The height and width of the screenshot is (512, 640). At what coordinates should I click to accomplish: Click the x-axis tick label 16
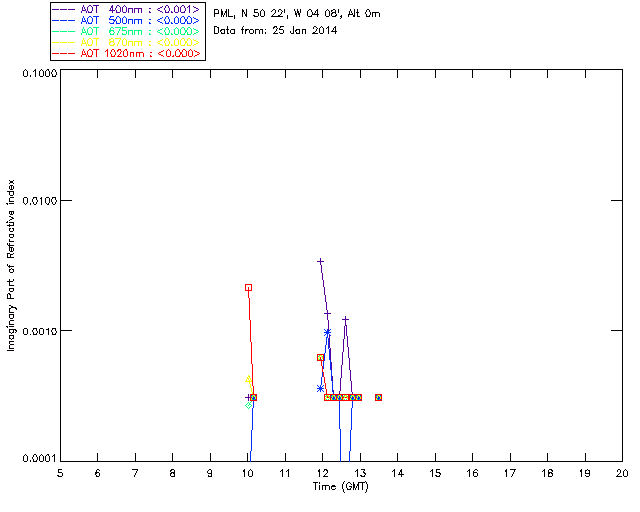coord(472,473)
